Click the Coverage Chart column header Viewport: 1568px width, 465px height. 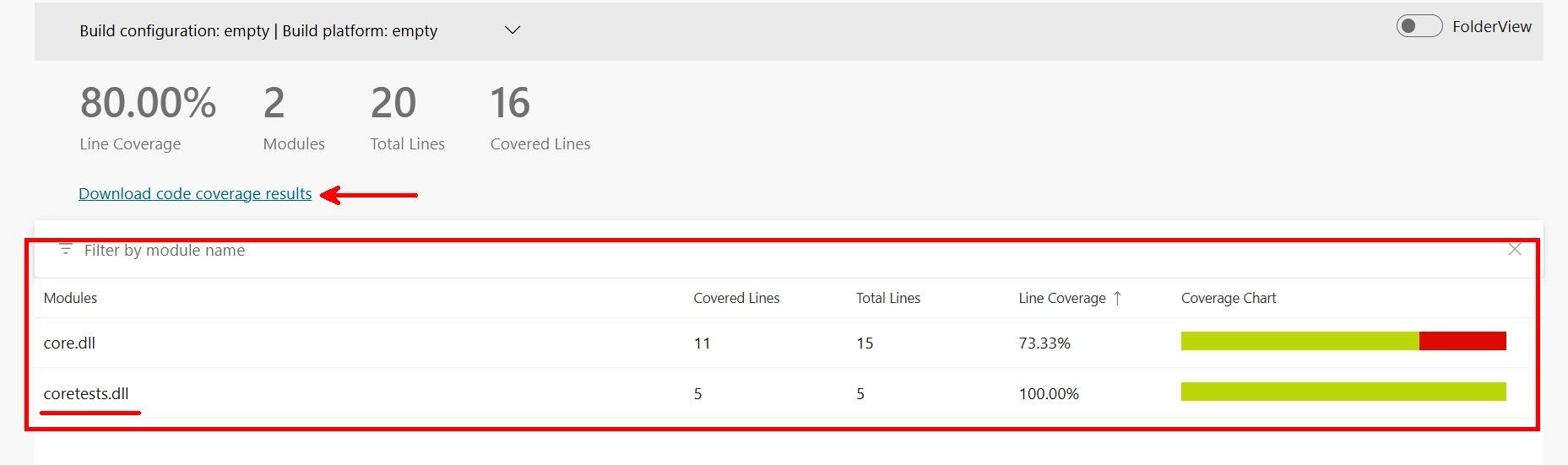[1229, 298]
